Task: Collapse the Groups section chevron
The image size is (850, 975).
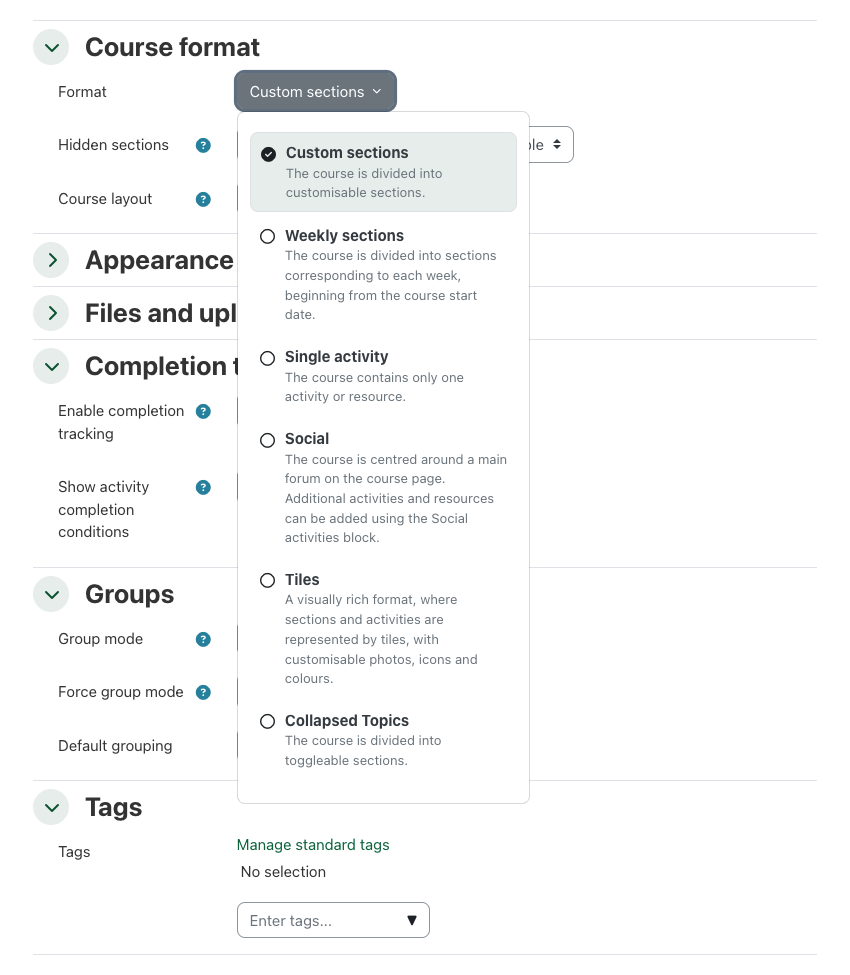Action: 51,594
